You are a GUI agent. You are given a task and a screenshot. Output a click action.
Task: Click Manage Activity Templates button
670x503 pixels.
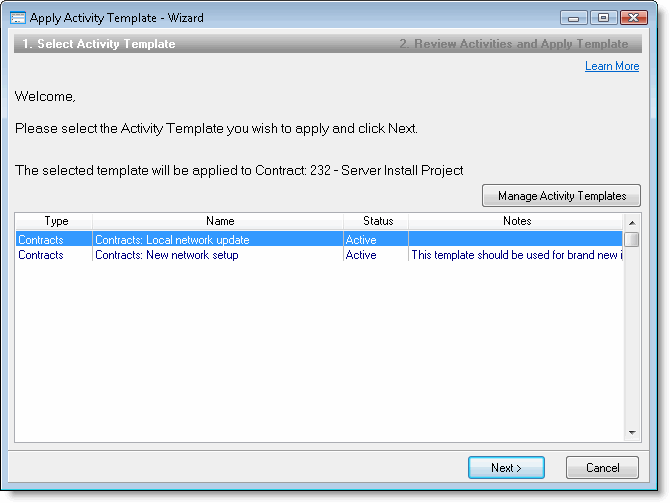pos(562,196)
